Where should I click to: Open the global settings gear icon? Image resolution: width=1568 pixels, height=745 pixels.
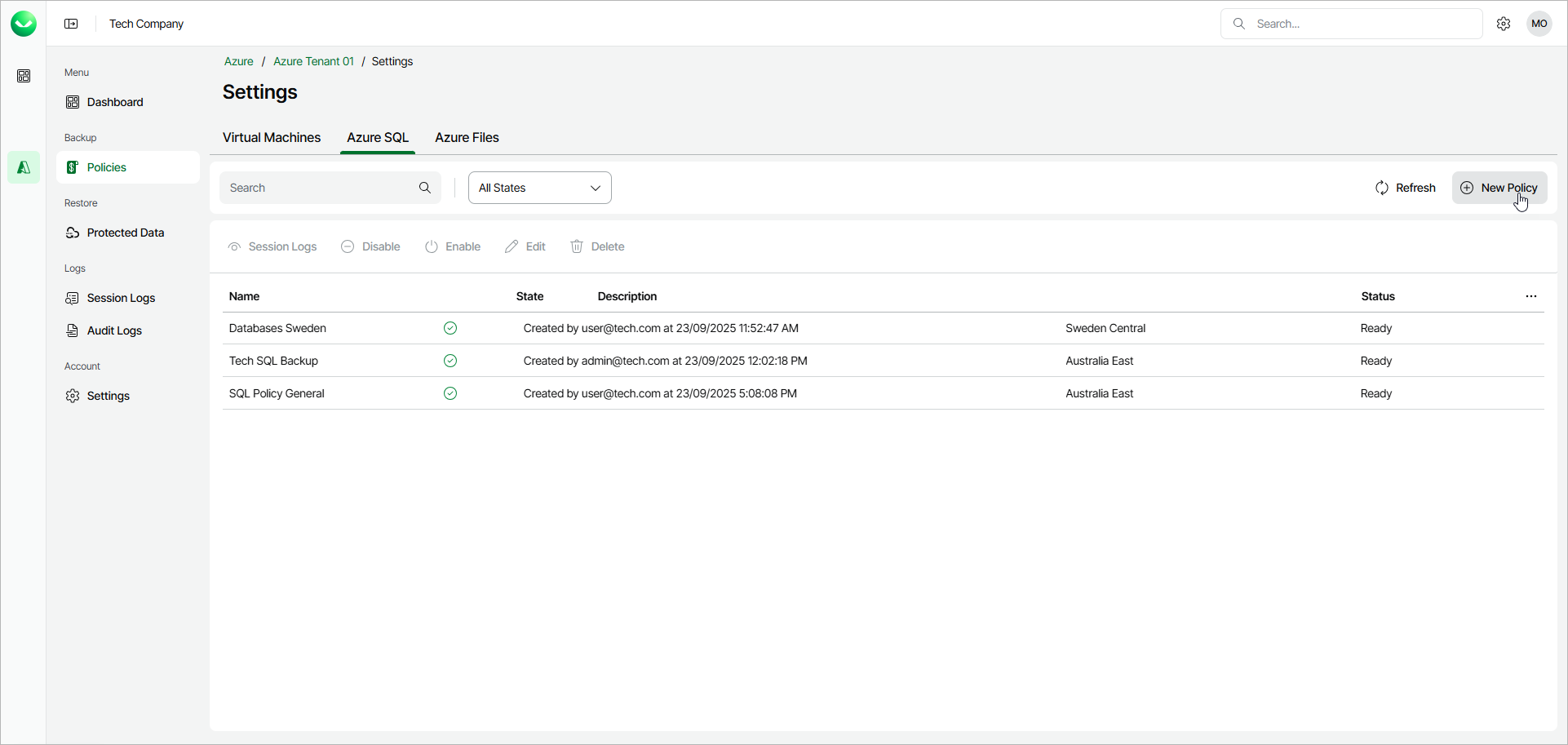tap(1504, 24)
